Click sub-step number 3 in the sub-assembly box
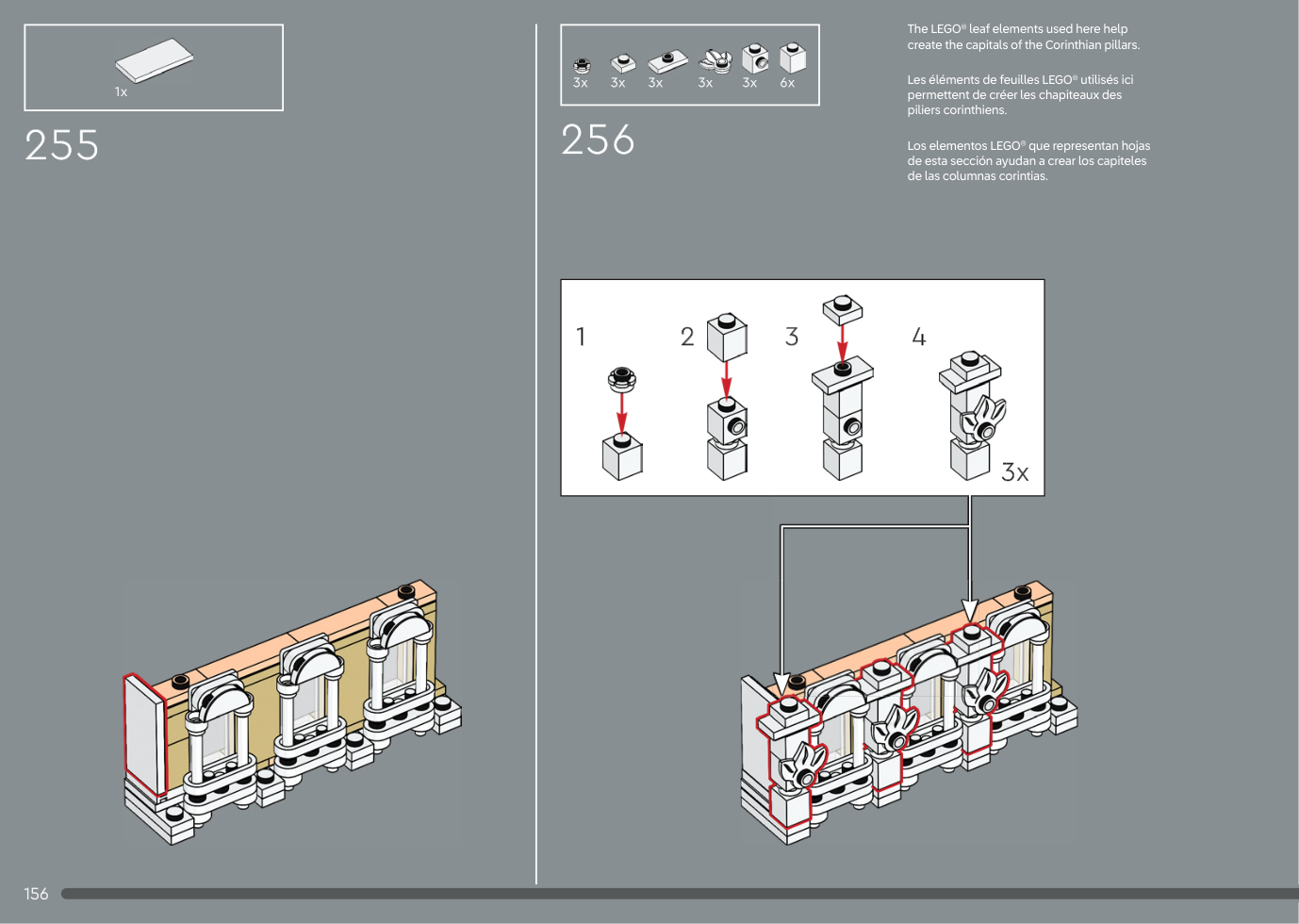Image resolution: width=1299 pixels, height=924 pixels. 792,337
